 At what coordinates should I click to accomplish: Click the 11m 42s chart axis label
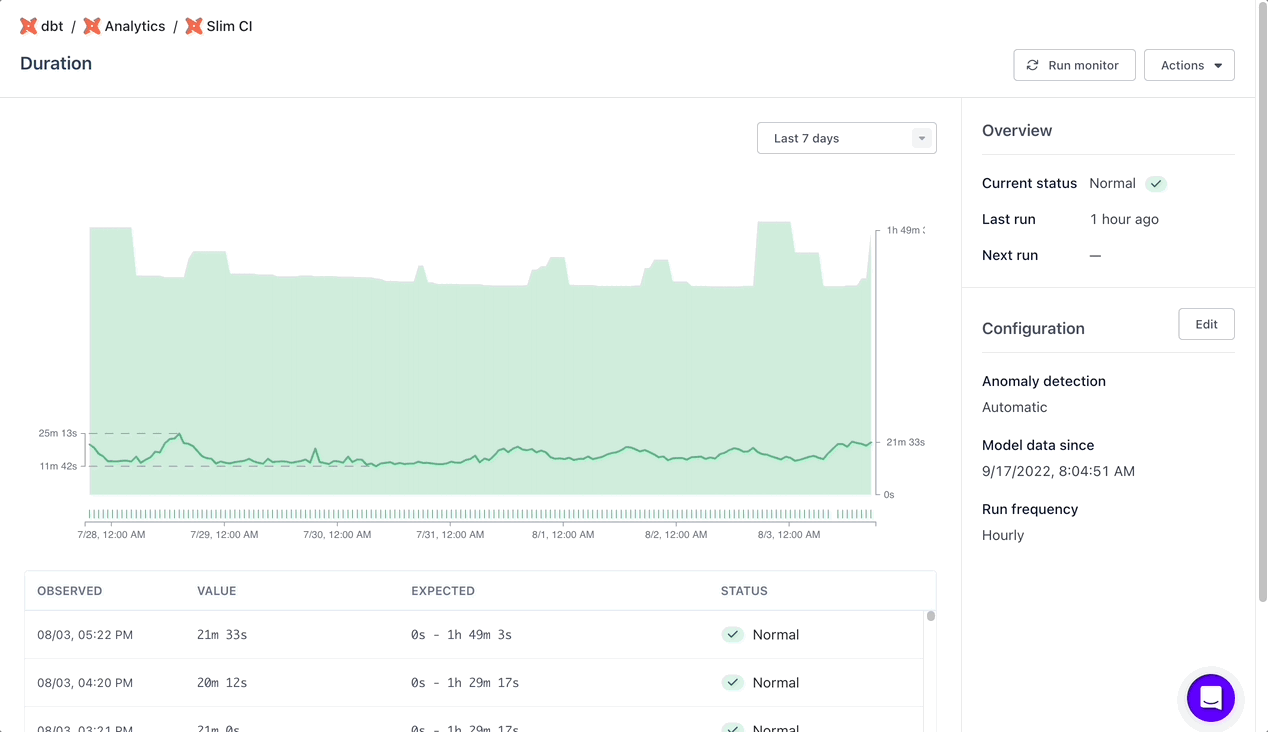[x=58, y=466]
